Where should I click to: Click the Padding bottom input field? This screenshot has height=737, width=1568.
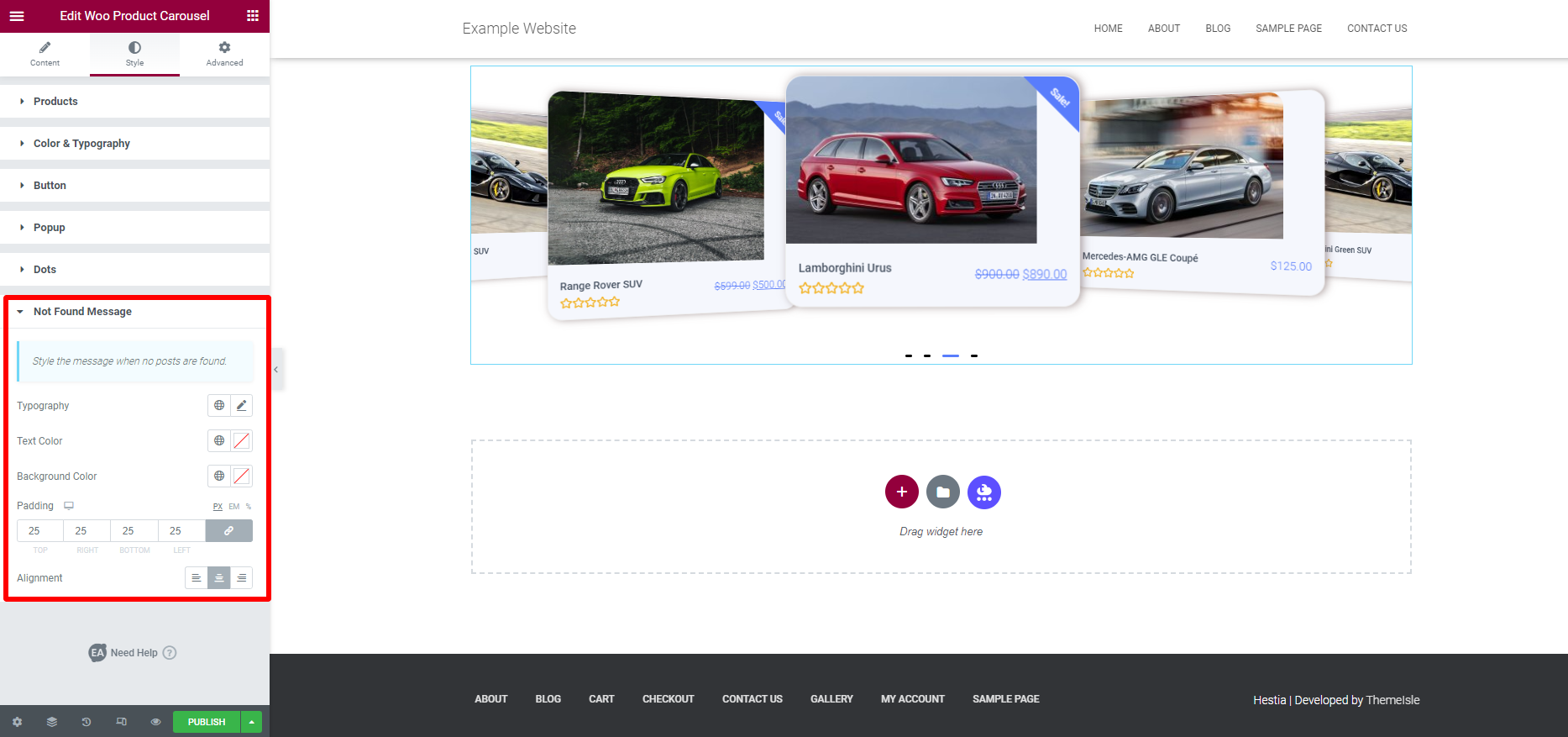134,531
